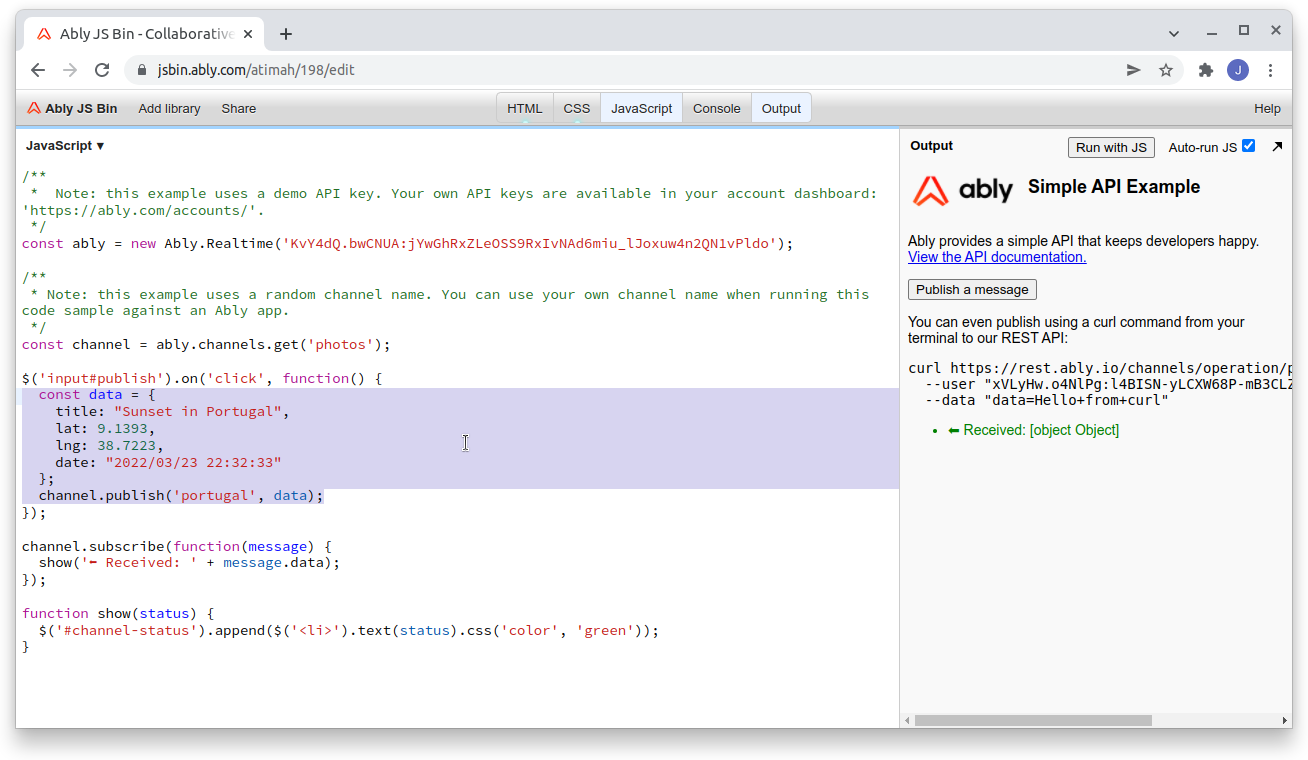Click the output scrollbar right arrow
The height and width of the screenshot is (760, 1308).
click(x=1285, y=720)
